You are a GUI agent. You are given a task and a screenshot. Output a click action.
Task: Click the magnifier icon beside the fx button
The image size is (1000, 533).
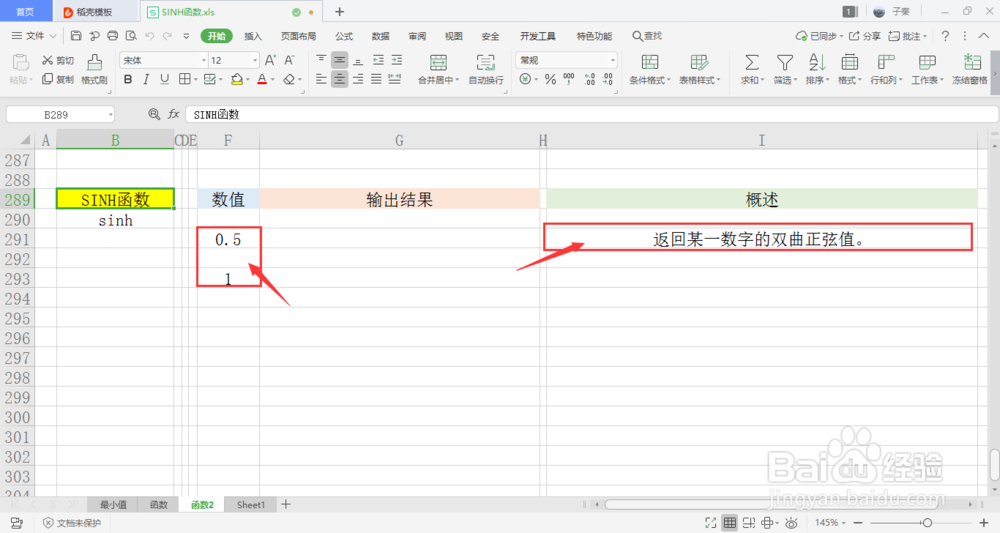pyautogui.click(x=154, y=114)
